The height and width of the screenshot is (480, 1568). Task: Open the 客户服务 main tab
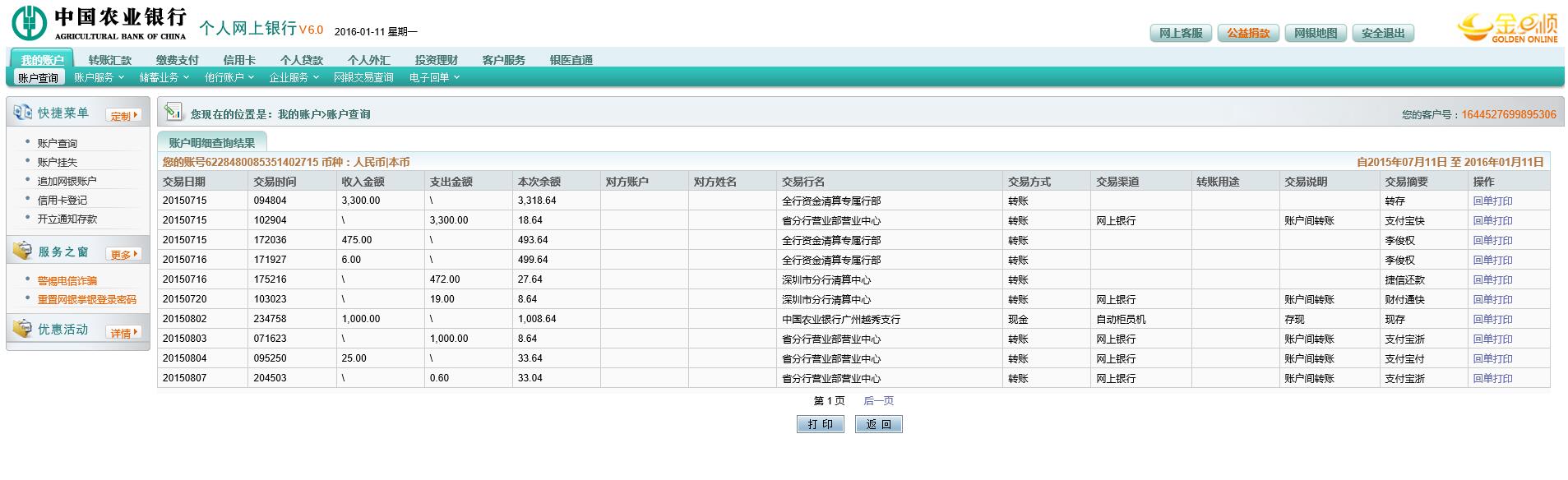[x=504, y=60]
